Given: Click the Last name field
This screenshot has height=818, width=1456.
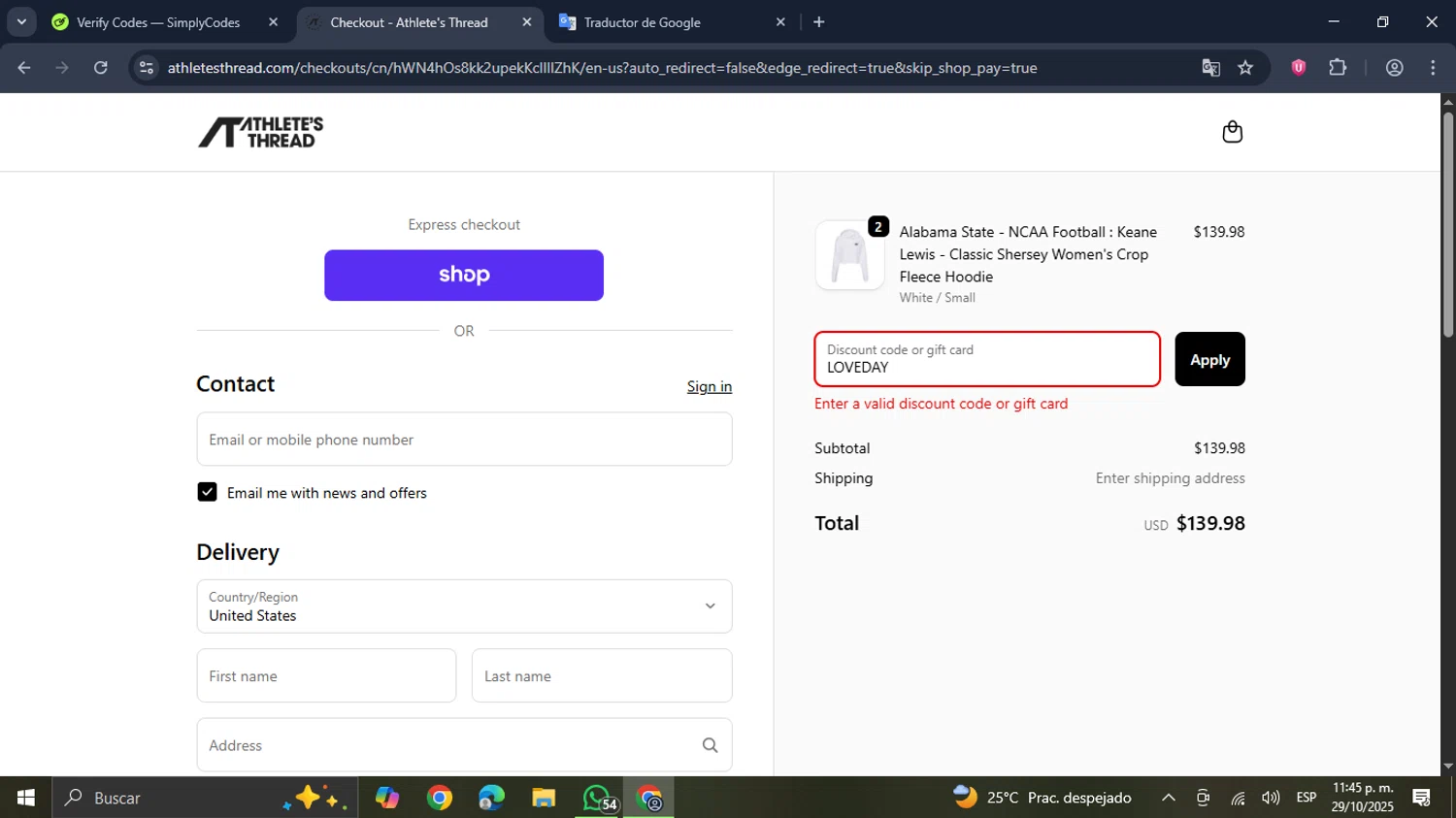Looking at the screenshot, I should point(602,676).
